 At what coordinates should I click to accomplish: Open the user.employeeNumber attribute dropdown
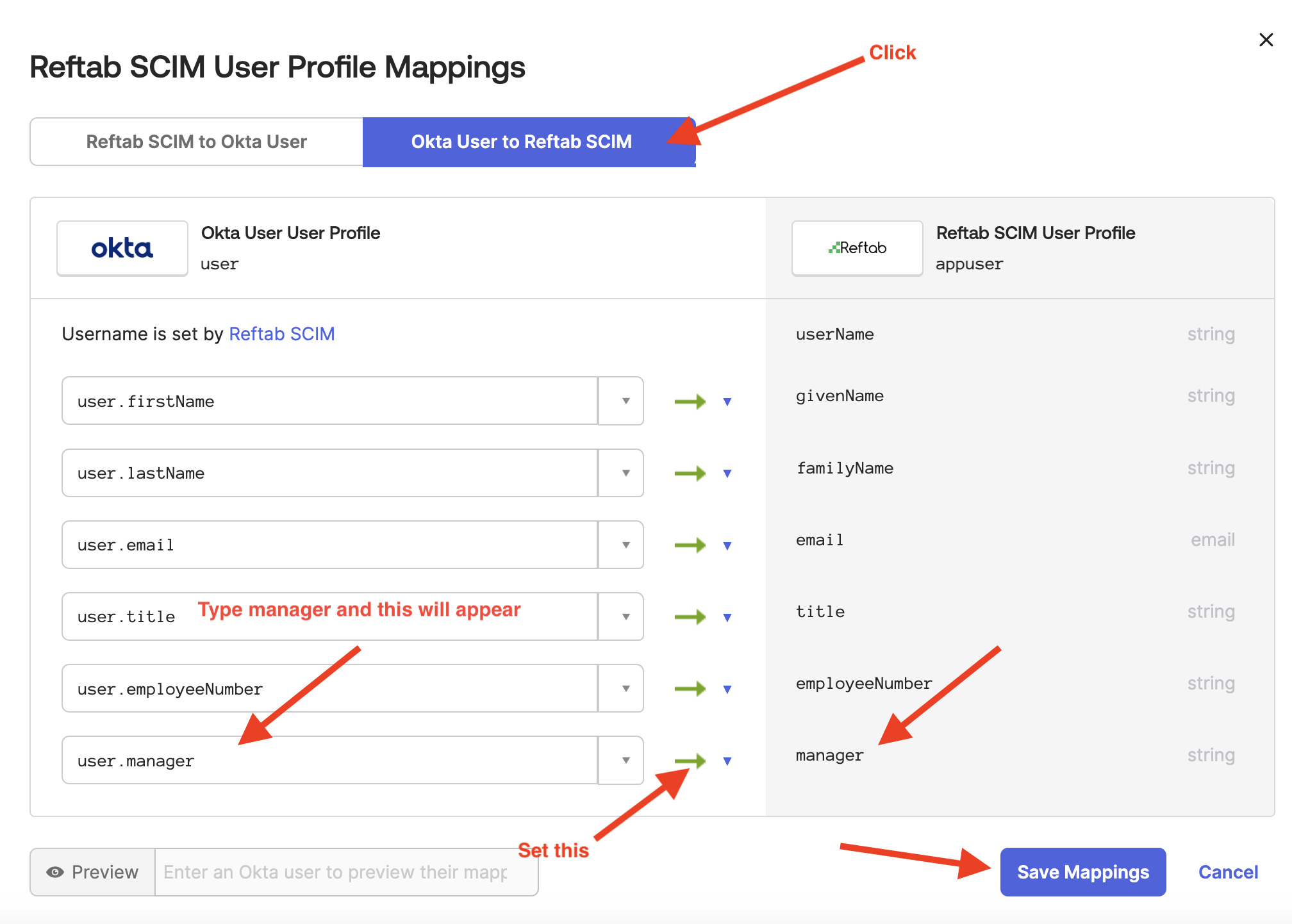coord(621,688)
